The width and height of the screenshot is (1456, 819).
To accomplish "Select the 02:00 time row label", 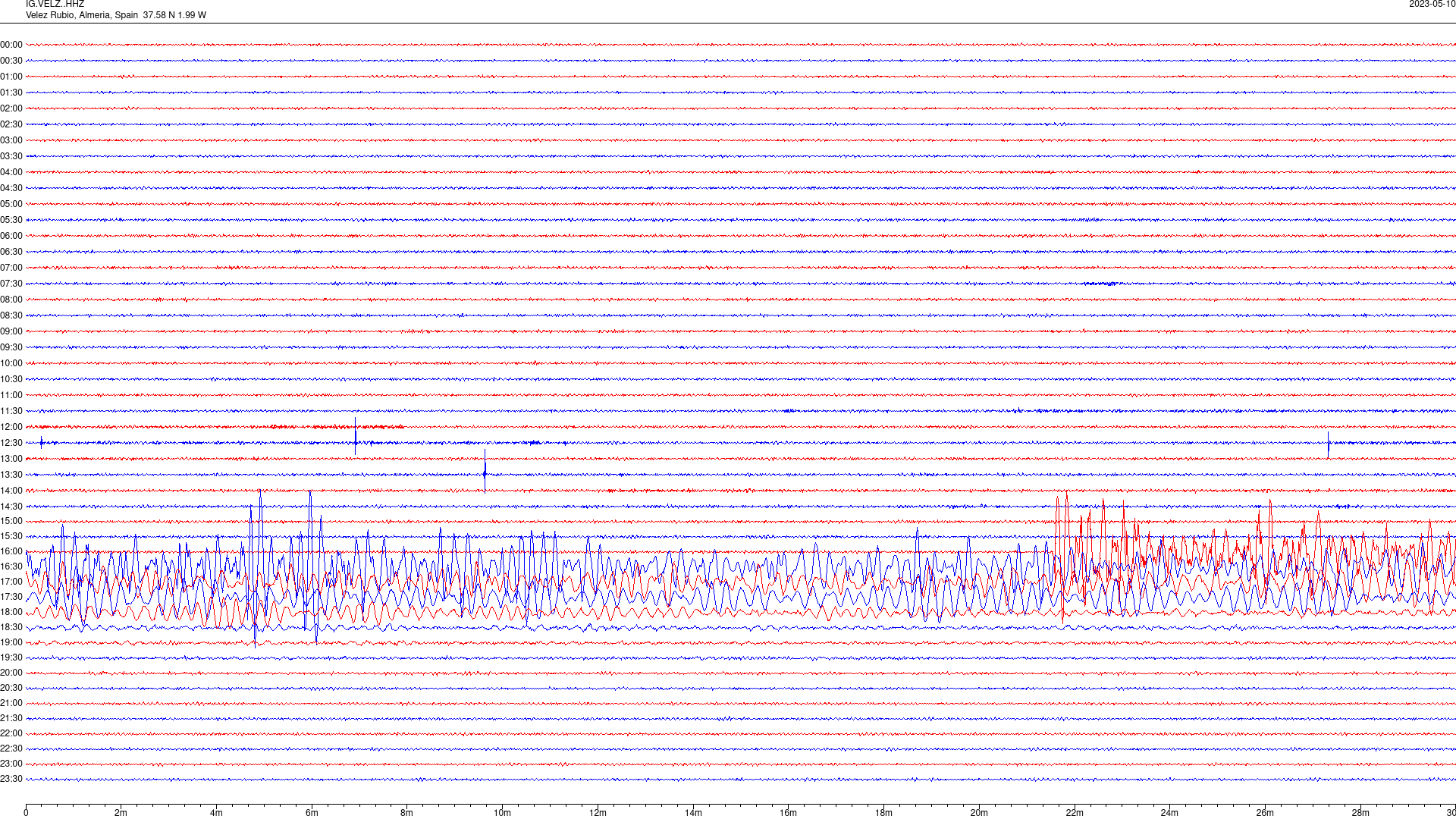I will (x=11, y=108).
